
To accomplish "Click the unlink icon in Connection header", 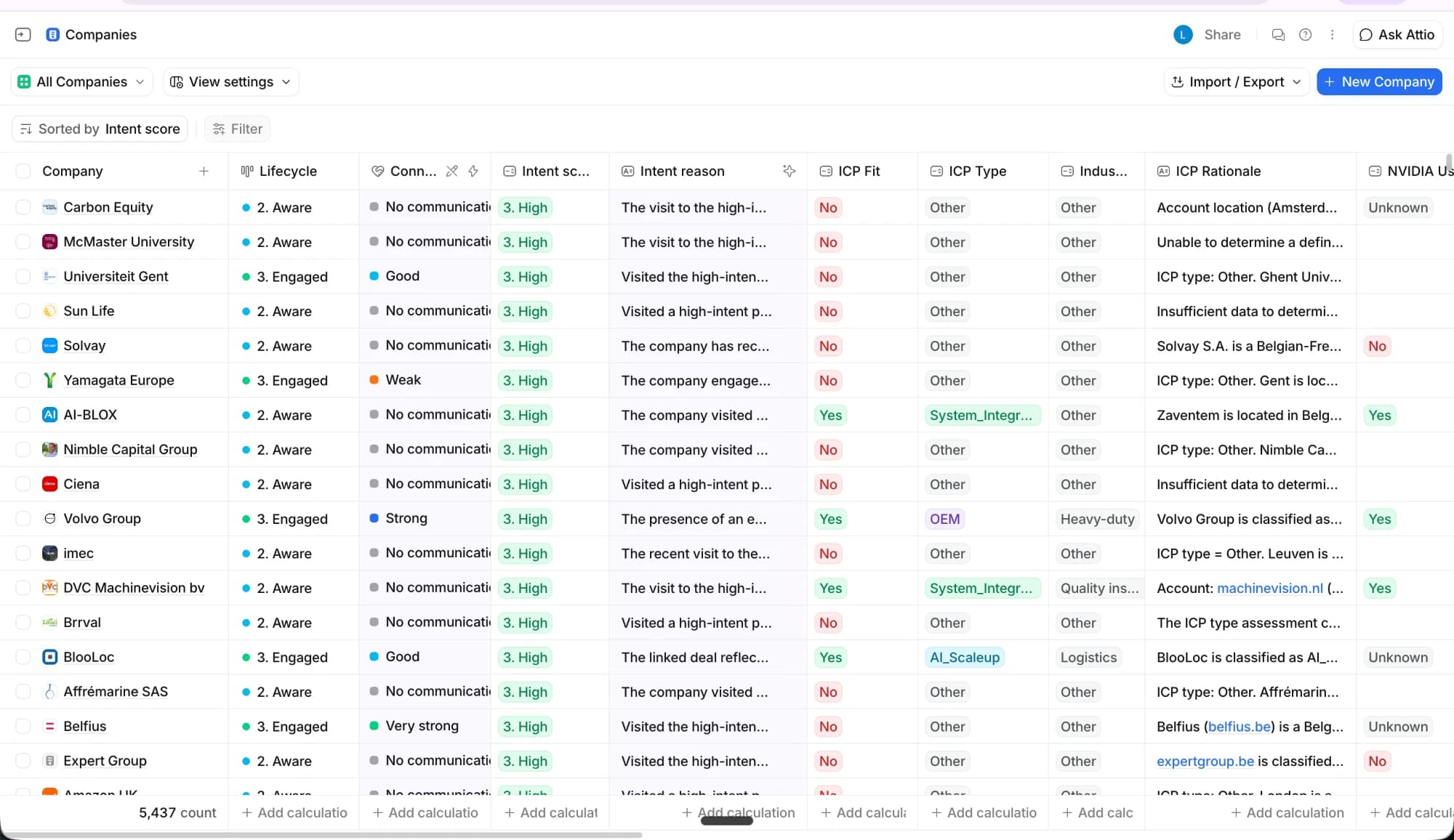I will (451, 171).
